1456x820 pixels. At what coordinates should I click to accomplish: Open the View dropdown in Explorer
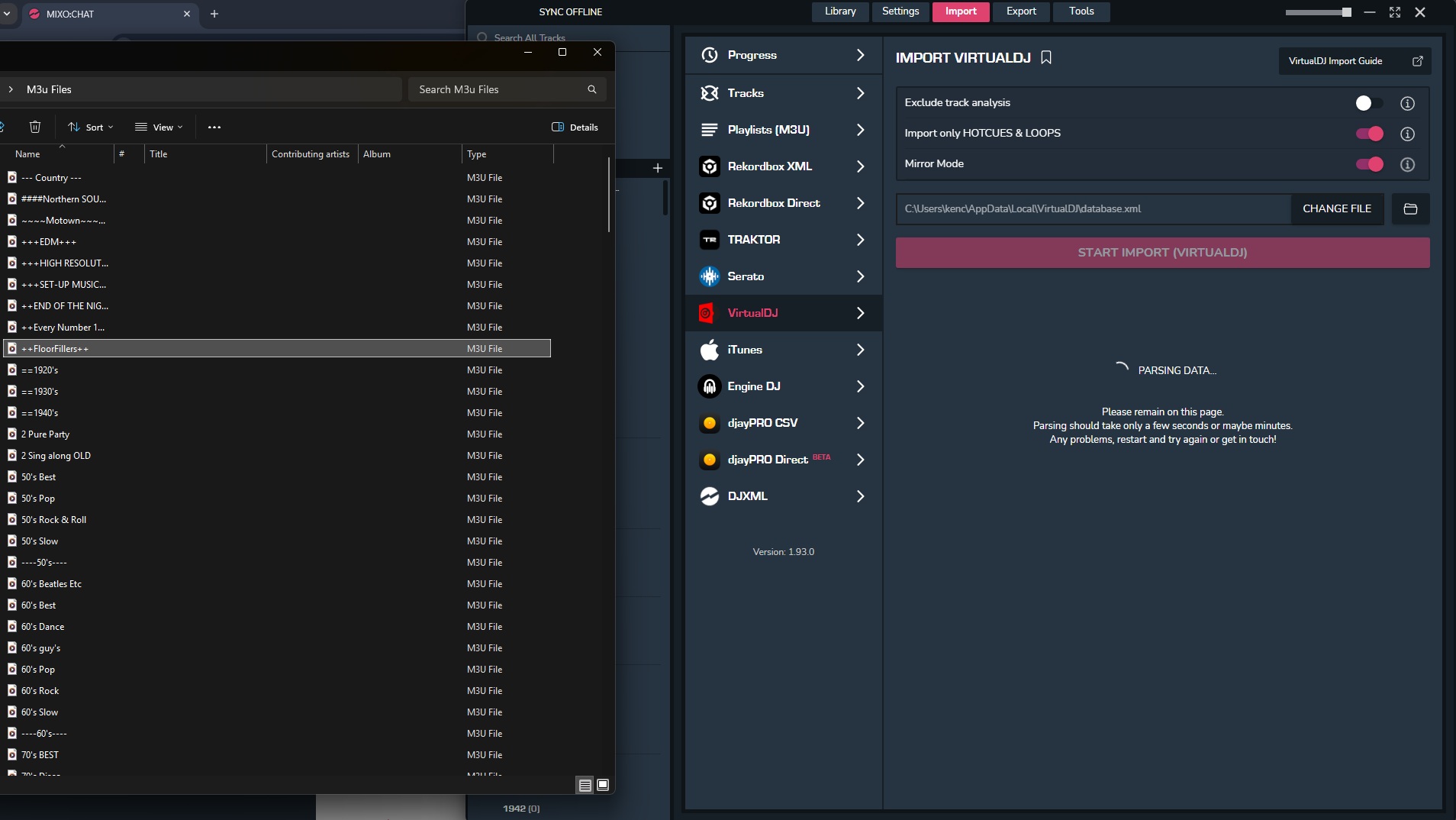pyautogui.click(x=159, y=127)
